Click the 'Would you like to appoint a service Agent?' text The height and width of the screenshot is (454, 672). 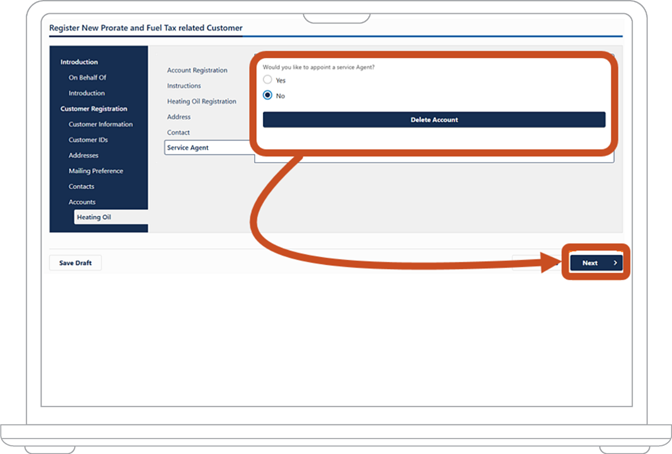(x=318, y=67)
